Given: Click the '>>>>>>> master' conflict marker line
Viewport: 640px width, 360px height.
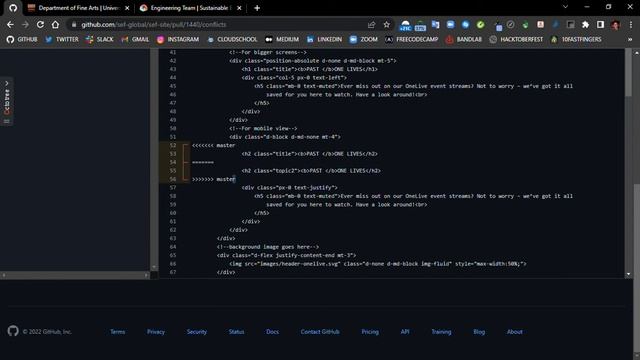Looking at the screenshot, I should pos(213,179).
